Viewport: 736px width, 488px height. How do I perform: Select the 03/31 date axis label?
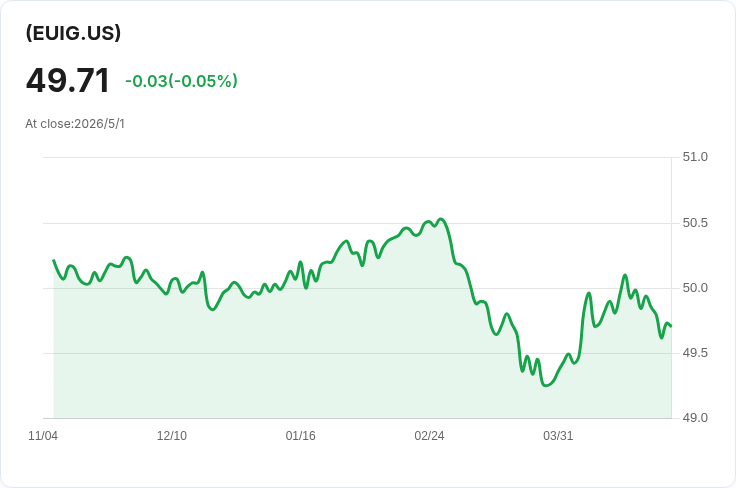coord(558,436)
